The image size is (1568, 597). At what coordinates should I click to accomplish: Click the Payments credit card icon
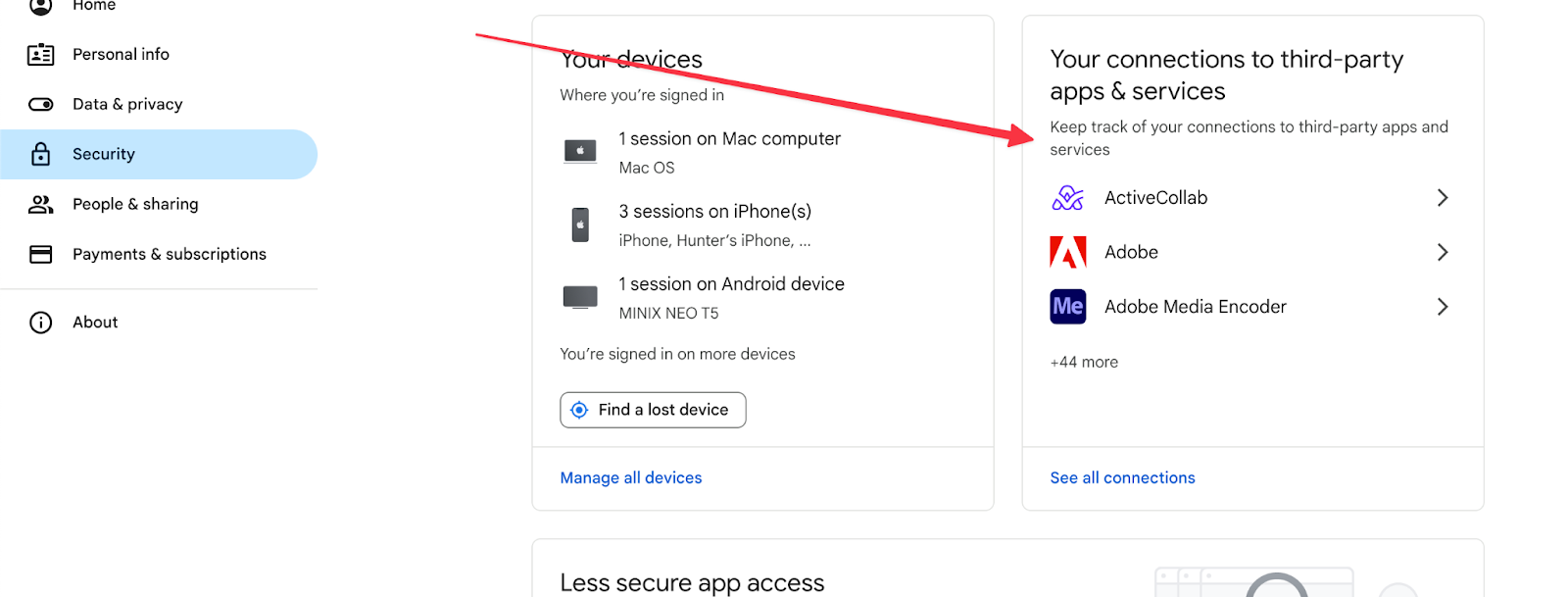pyautogui.click(x=40, y=255)
